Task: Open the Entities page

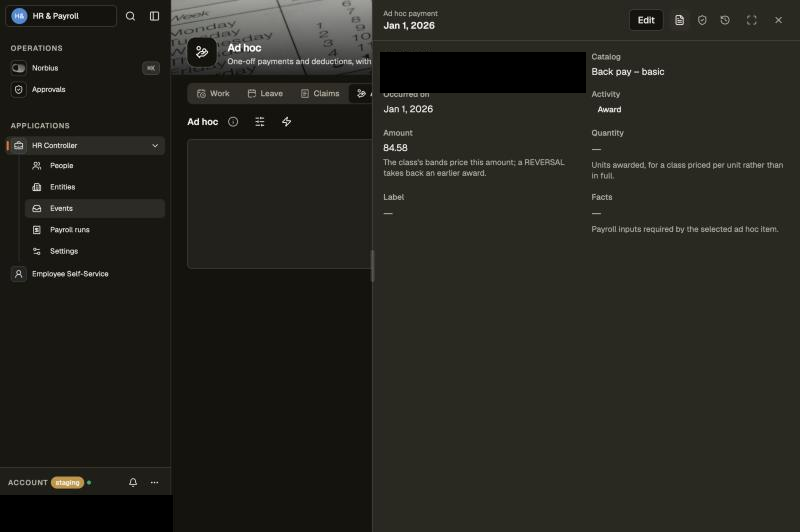Action: point(95,187)
